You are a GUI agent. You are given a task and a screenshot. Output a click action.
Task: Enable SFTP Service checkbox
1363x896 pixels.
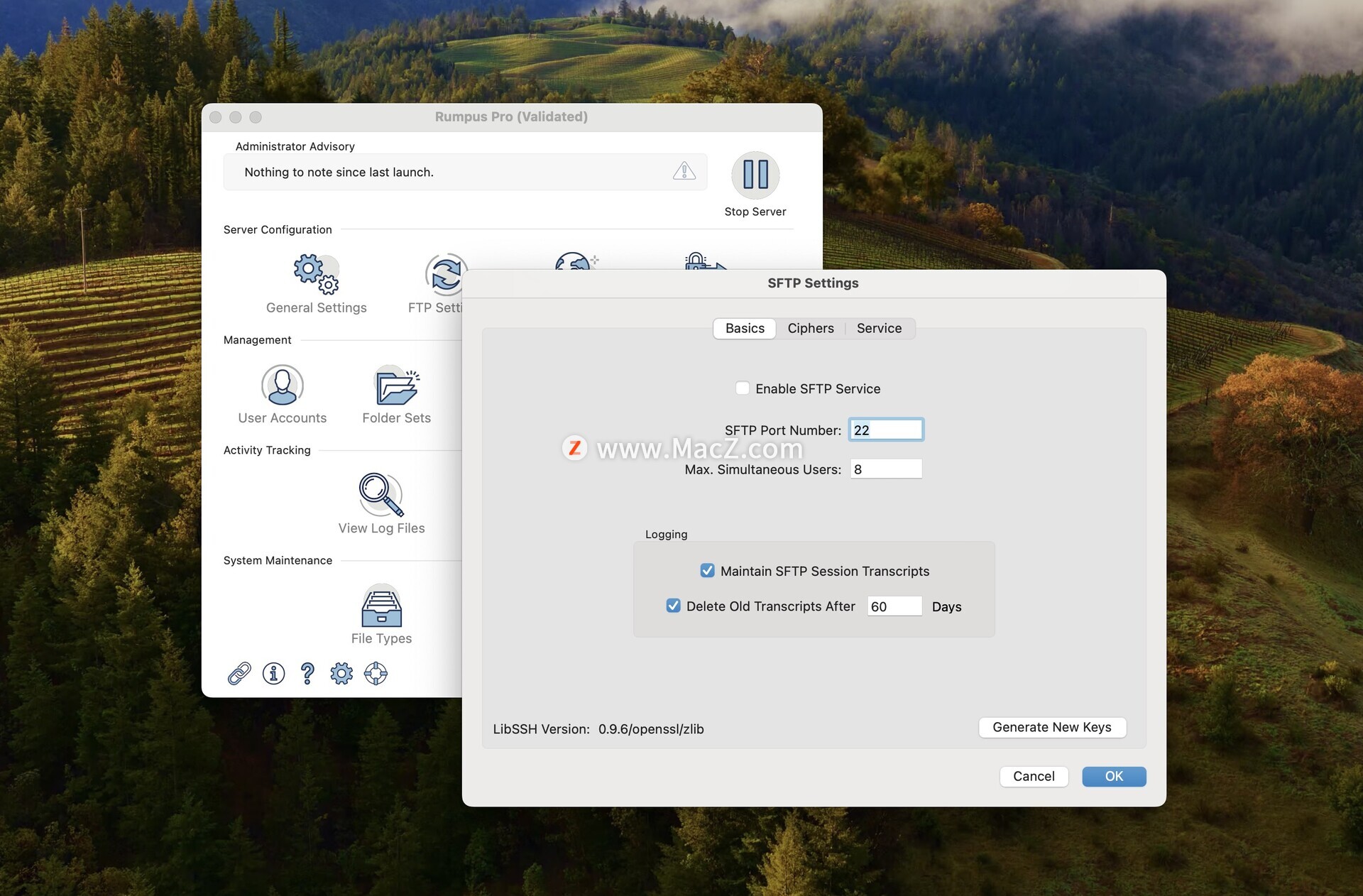point(743,388)
